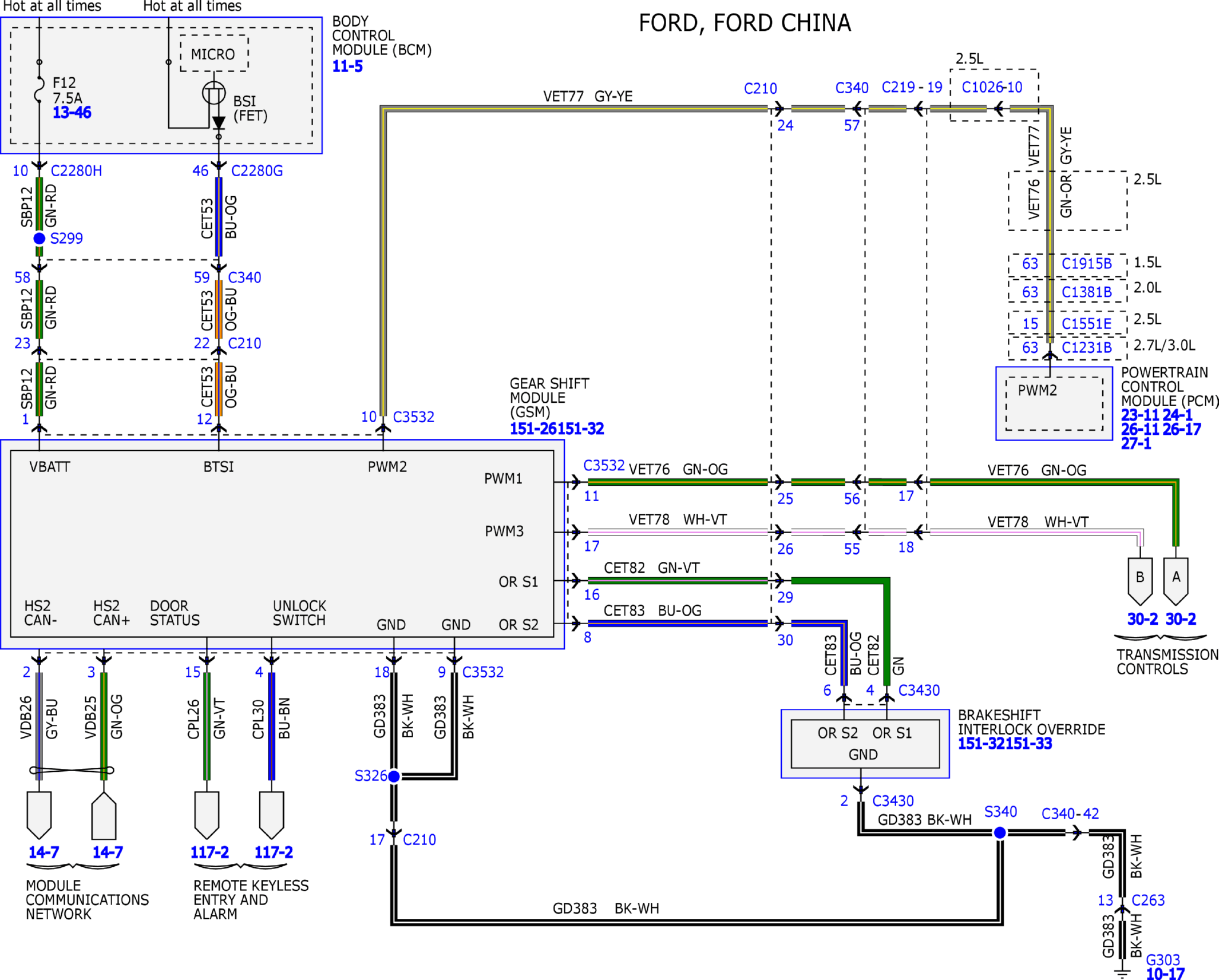Screen dimensions: 1219x980
Task: Click the "VET77 GY-YE" horizontal wire label
Action: [588, 96]
